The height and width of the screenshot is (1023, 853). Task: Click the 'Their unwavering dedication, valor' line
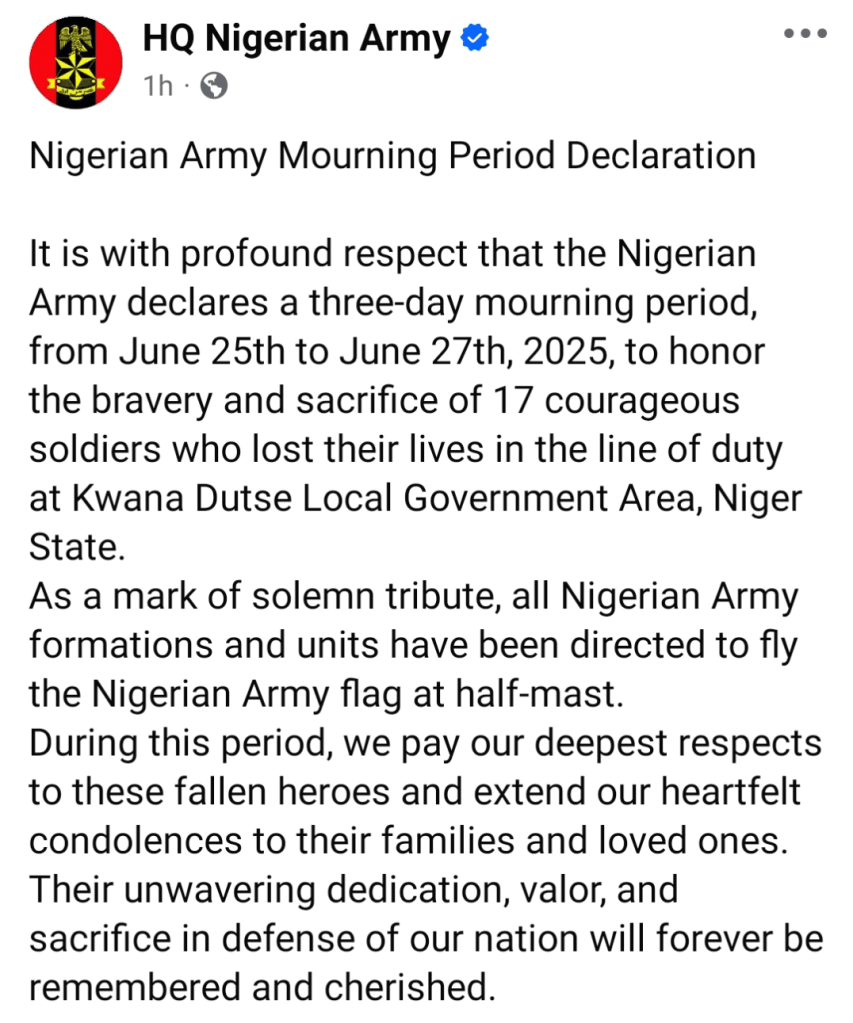[x=353, y=889]
